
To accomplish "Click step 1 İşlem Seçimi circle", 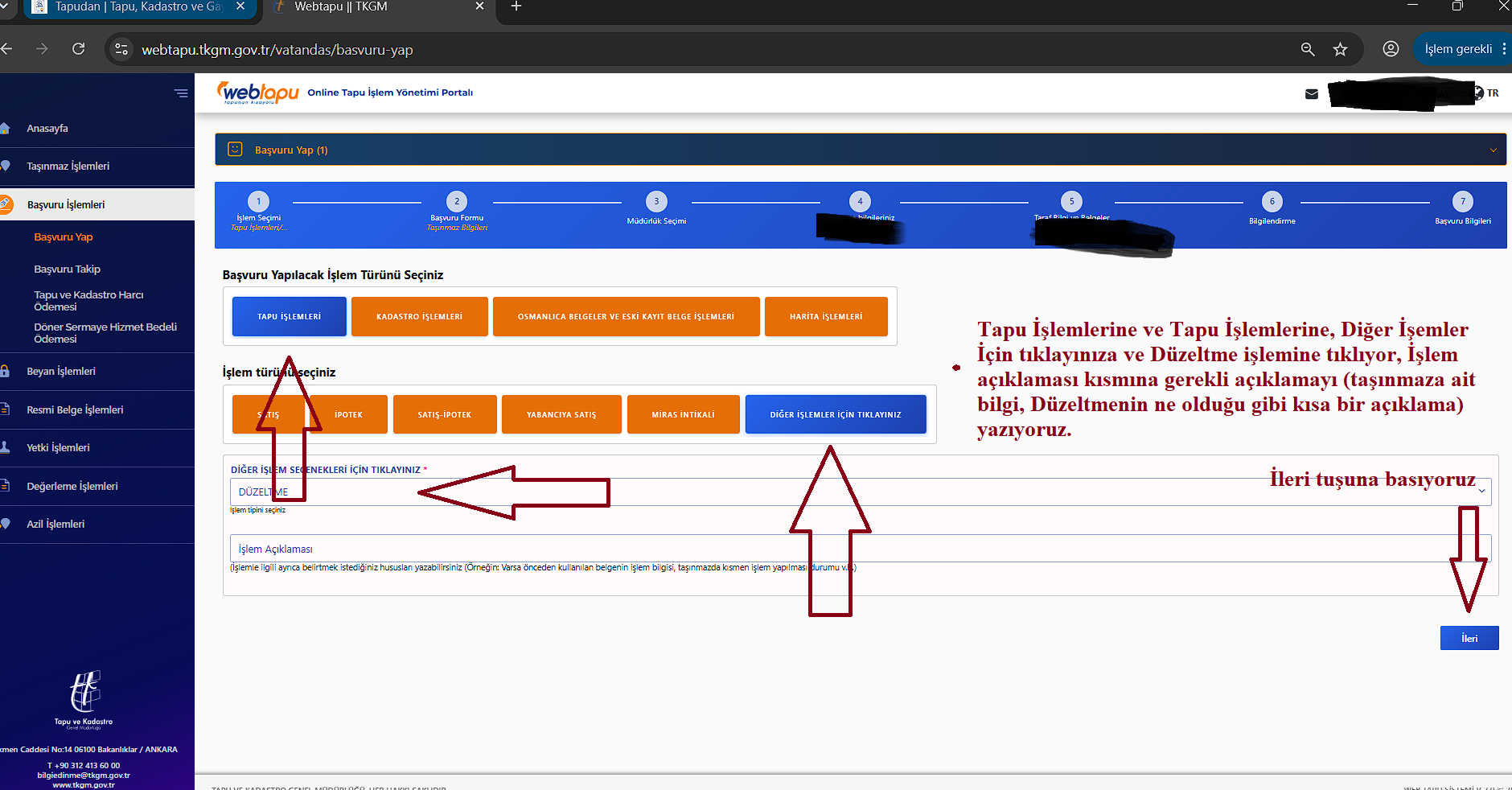I will 258,201.
